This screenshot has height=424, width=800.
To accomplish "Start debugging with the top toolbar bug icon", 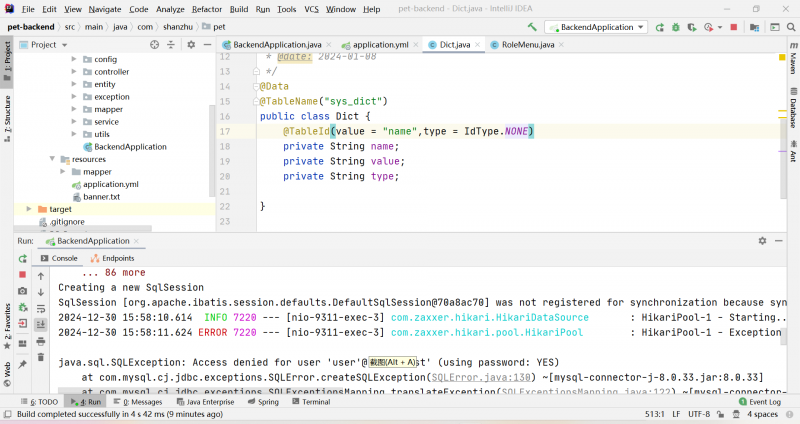I will coord(676,27).
